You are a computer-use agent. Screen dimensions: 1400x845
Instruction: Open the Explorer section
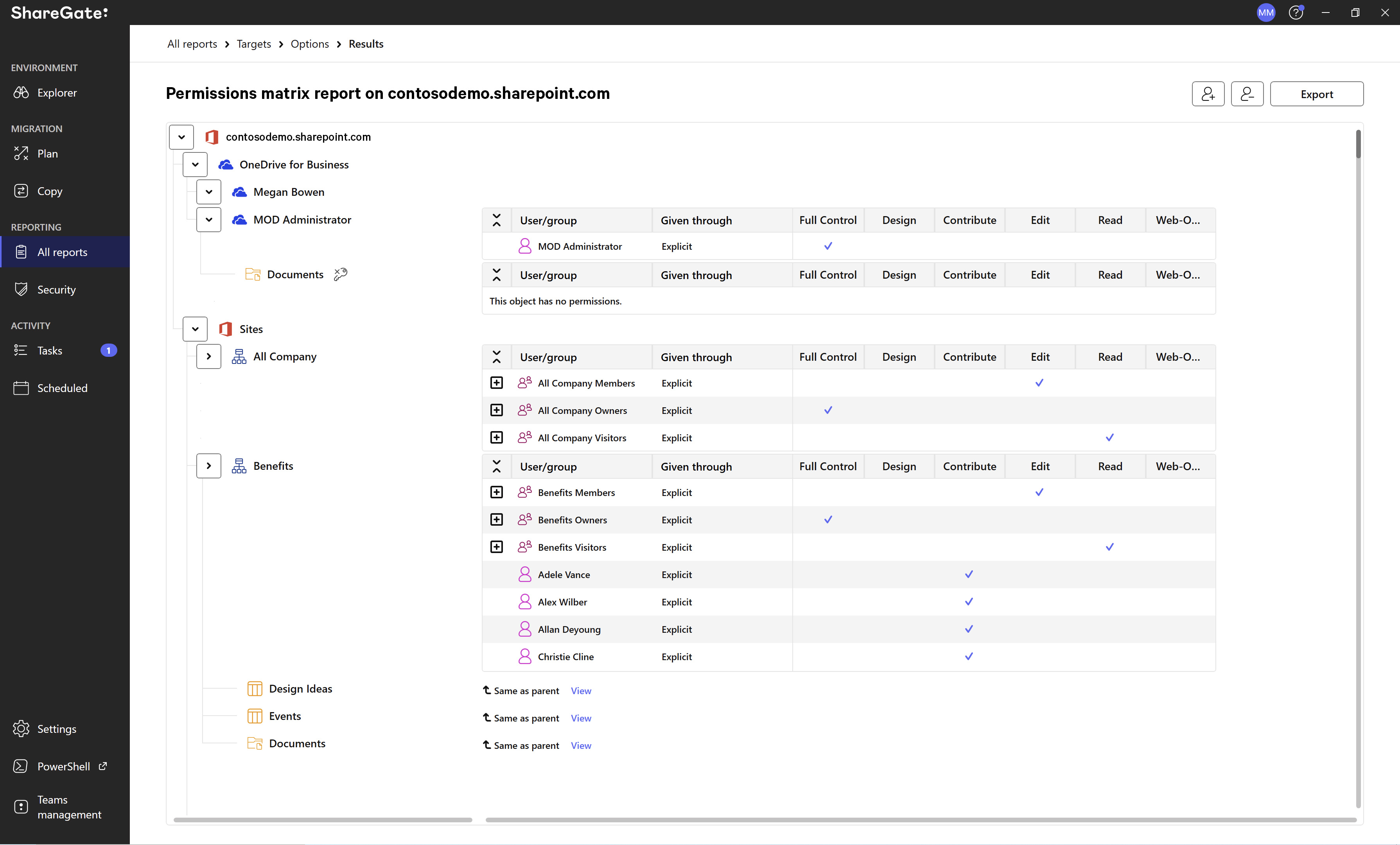coord(57,92)
